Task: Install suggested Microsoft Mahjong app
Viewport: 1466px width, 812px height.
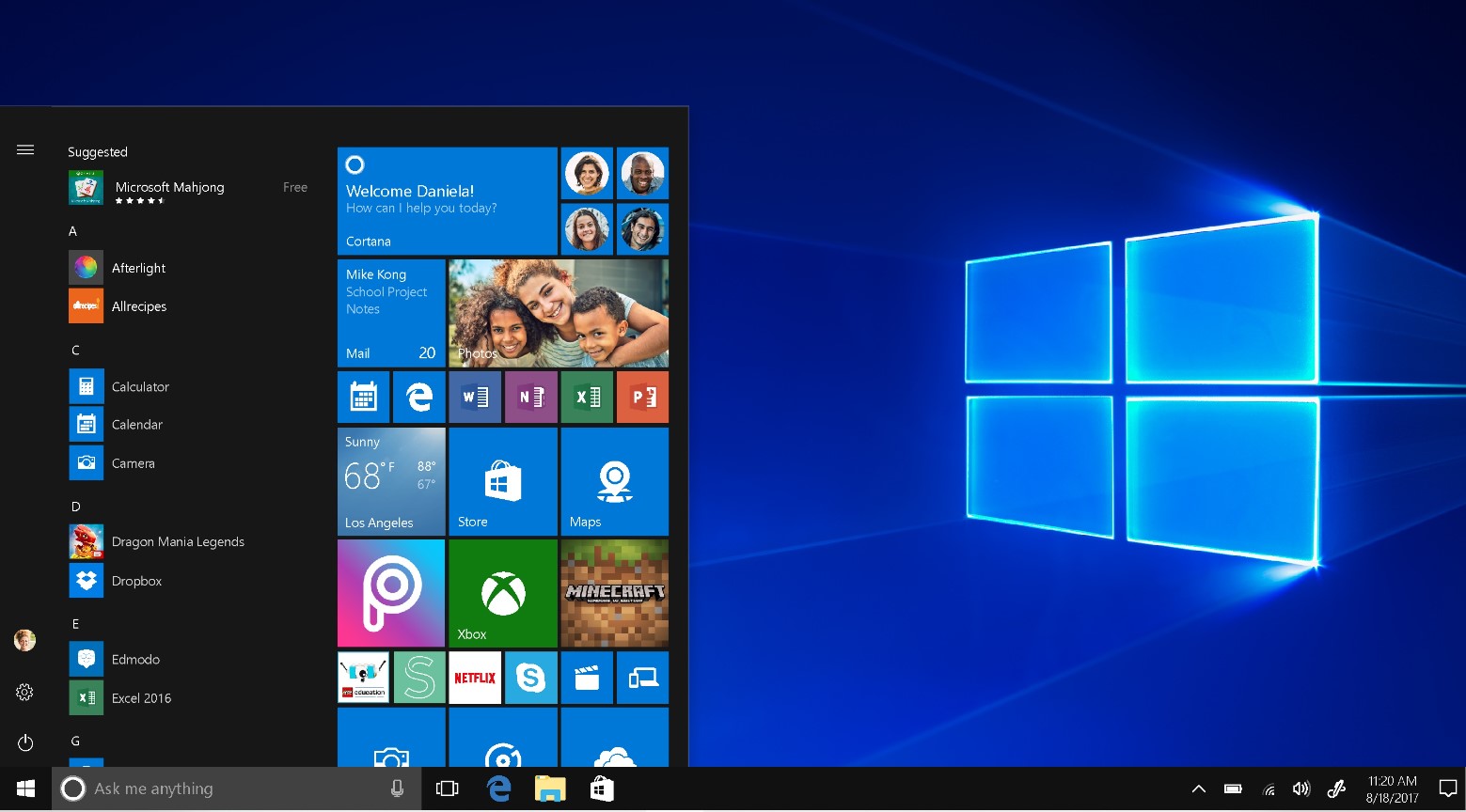Action: [188, 188]
